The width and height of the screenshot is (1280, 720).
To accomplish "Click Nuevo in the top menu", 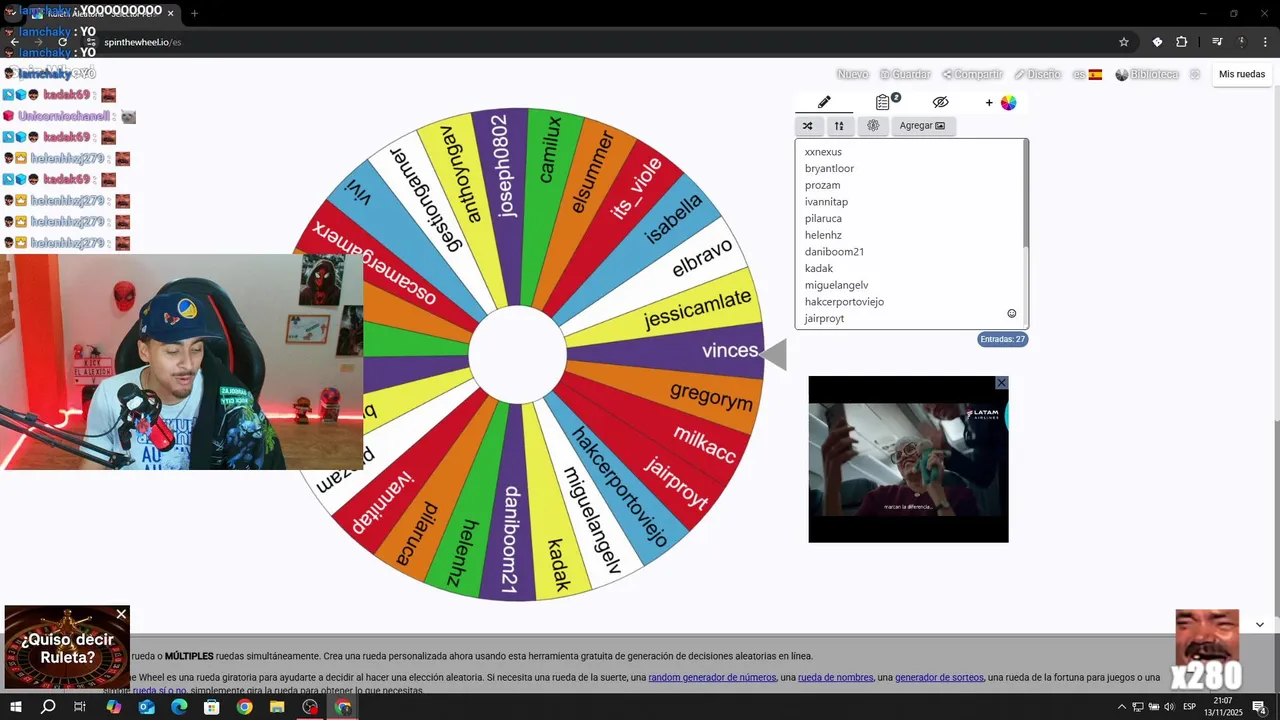I will point(852,74).
